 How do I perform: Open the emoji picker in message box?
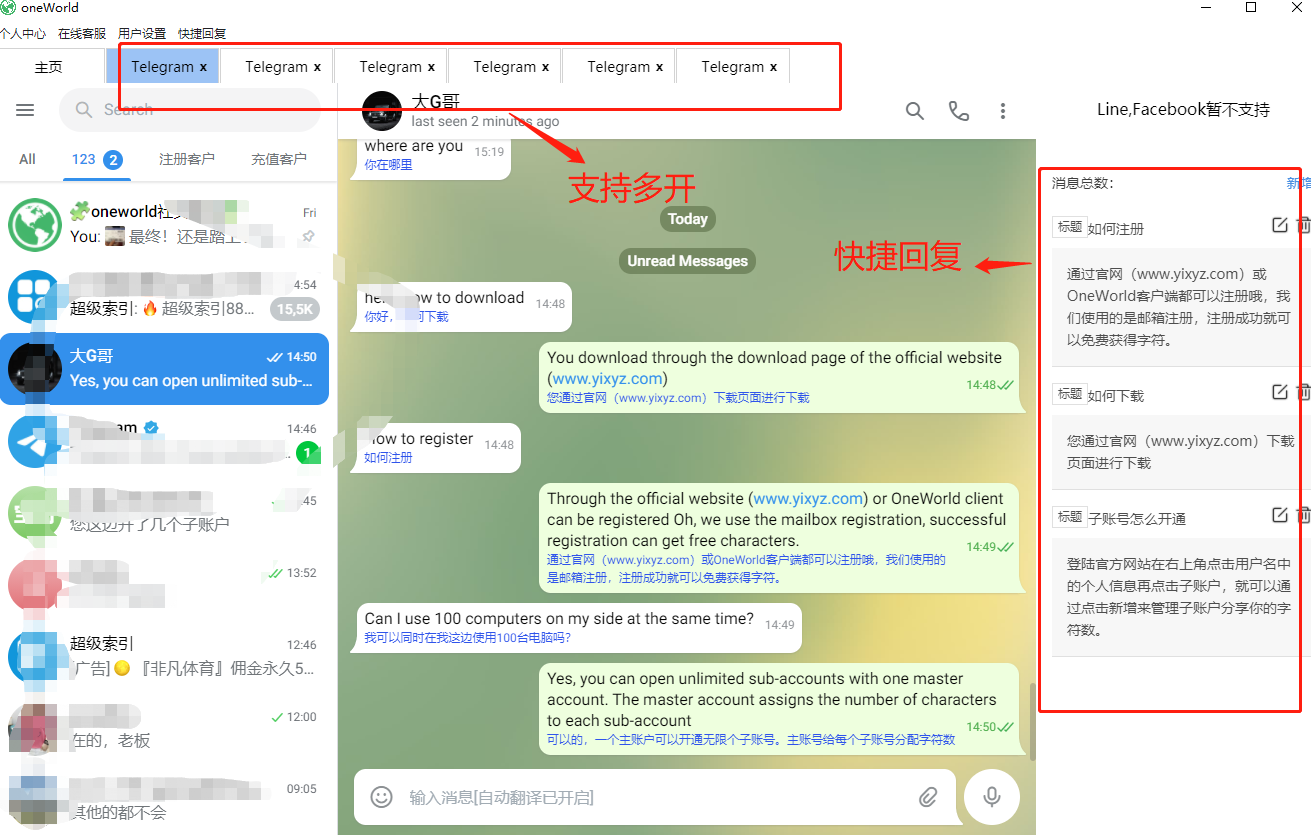(x=381, y=797)
